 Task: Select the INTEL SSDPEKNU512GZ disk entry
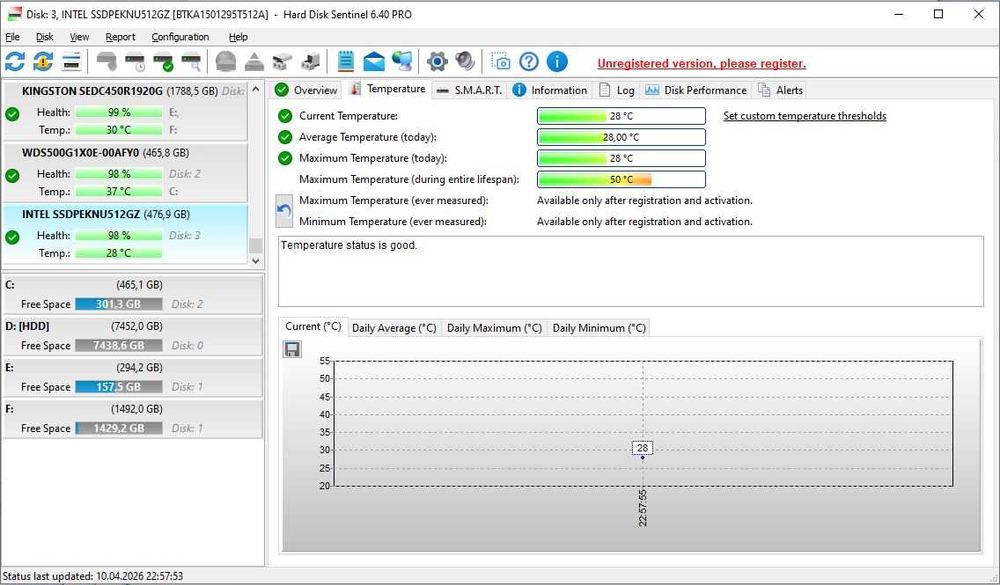tap(126, 234)
